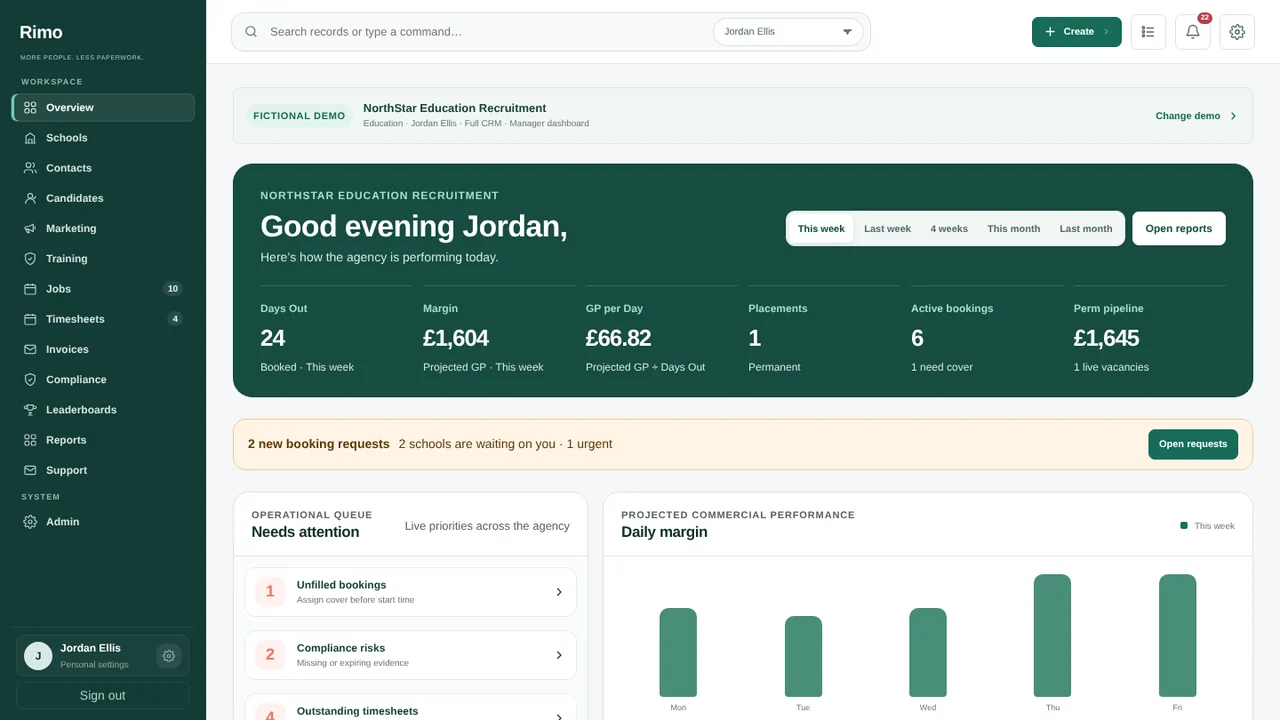
Task: Select Overview in sidebar
Action: [x=103, y=108]
